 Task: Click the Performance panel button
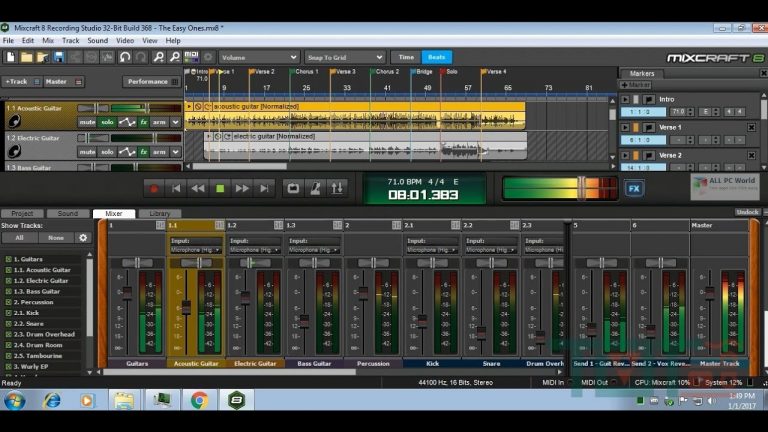tap(151, 82)
